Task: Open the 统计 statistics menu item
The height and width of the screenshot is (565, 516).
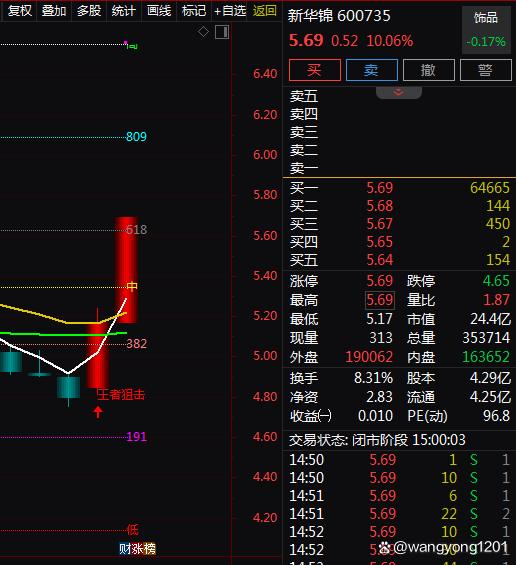Action: (x=124, y=10)
